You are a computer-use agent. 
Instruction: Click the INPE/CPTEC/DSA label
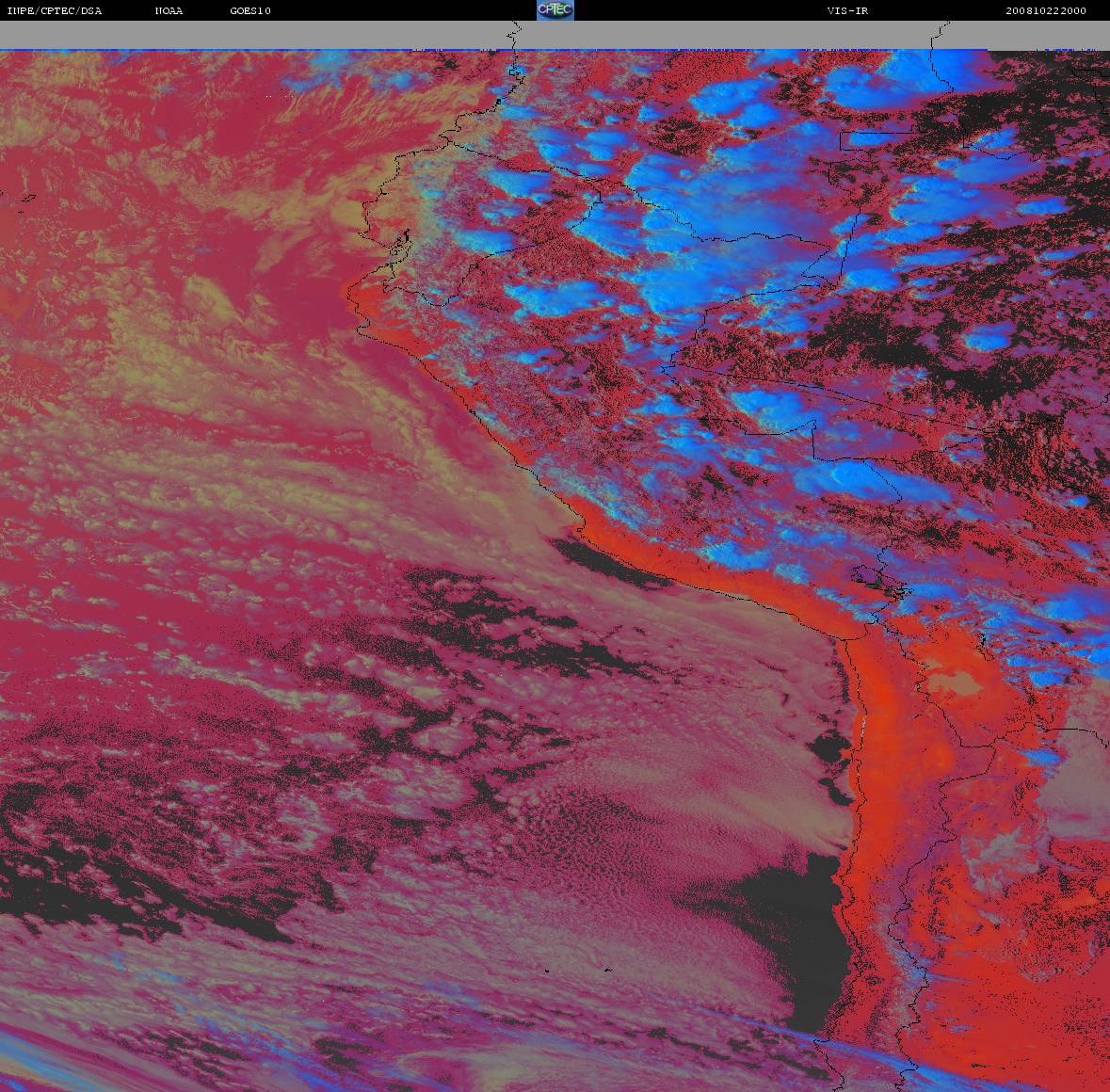coord(54,10)
